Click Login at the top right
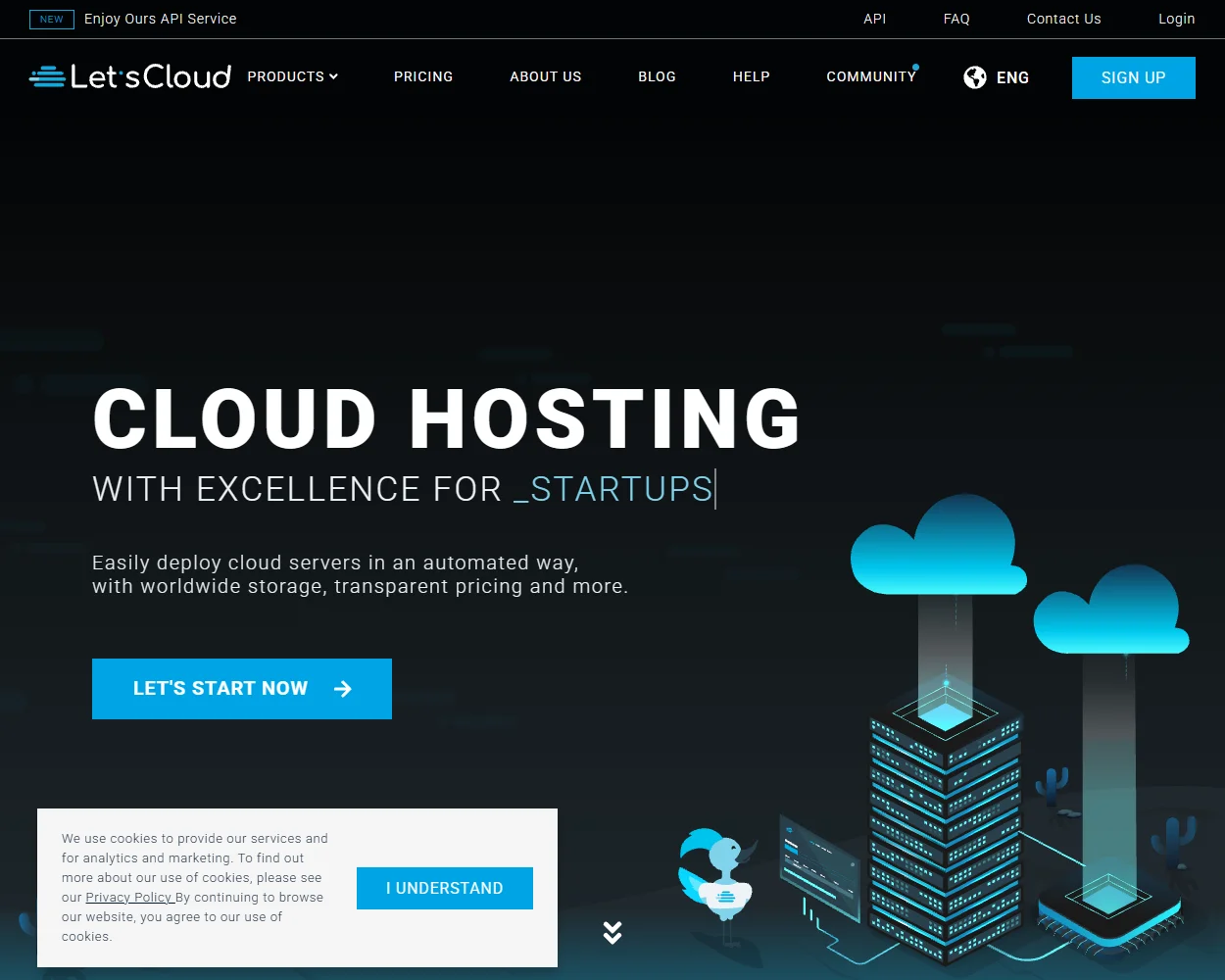 (1177, 19)
